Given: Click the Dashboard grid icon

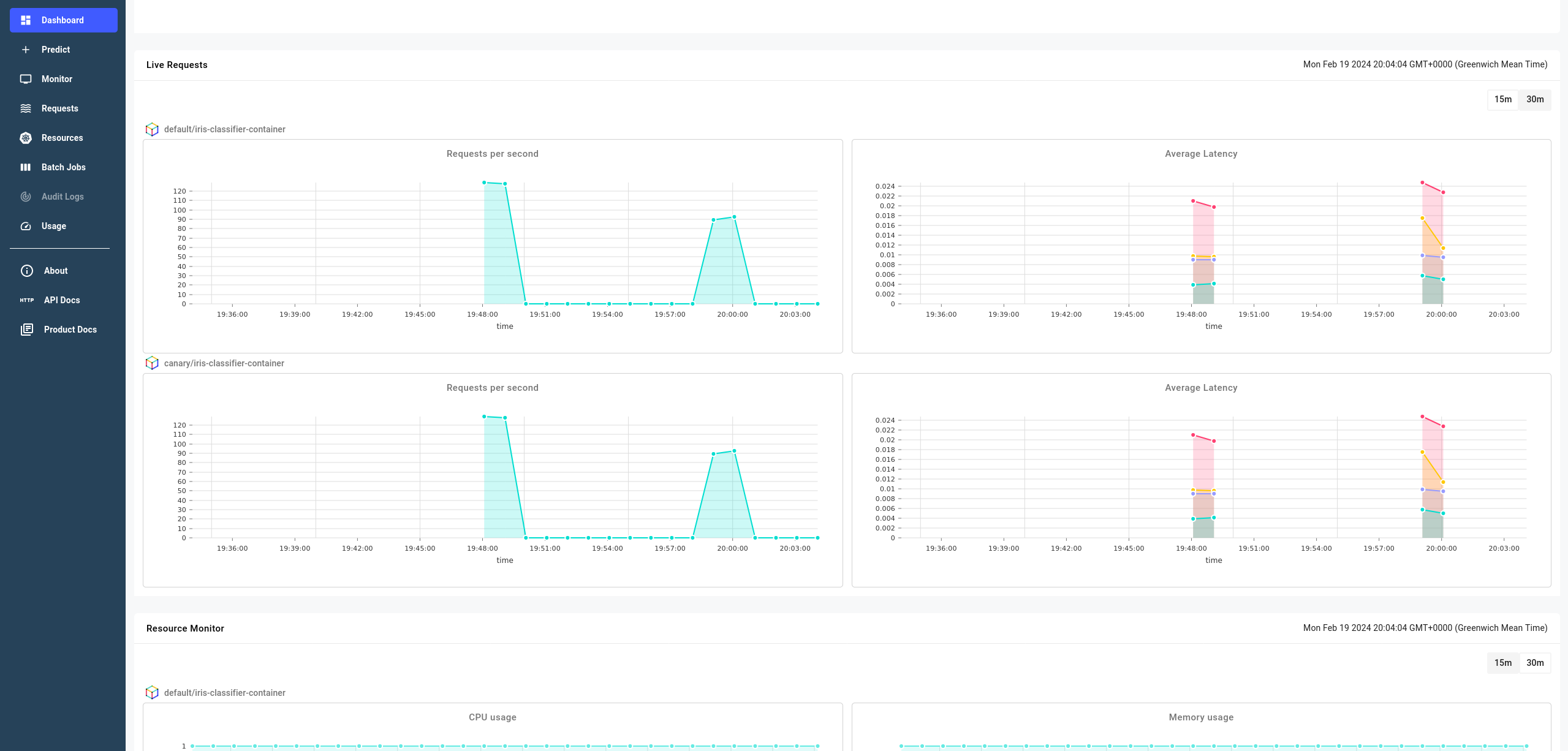Looking at the screenshot, I should click(x=26, y=20).
